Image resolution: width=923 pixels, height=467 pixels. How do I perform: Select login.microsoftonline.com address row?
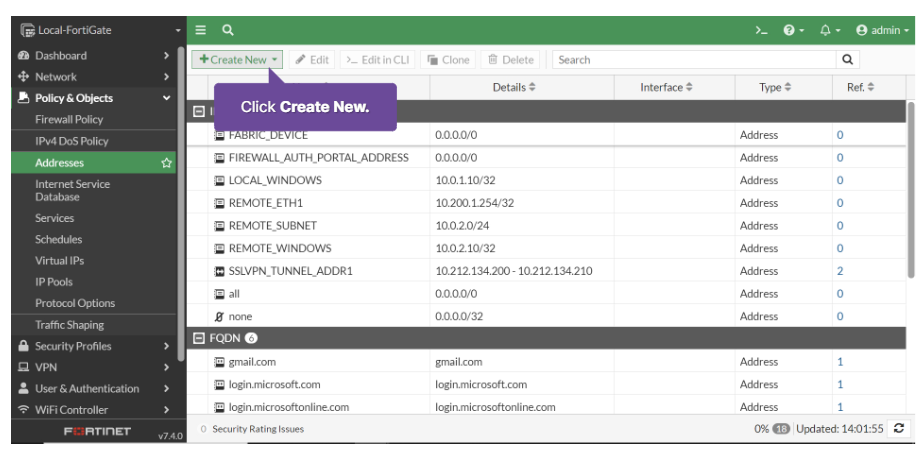(x=546, y=406)
